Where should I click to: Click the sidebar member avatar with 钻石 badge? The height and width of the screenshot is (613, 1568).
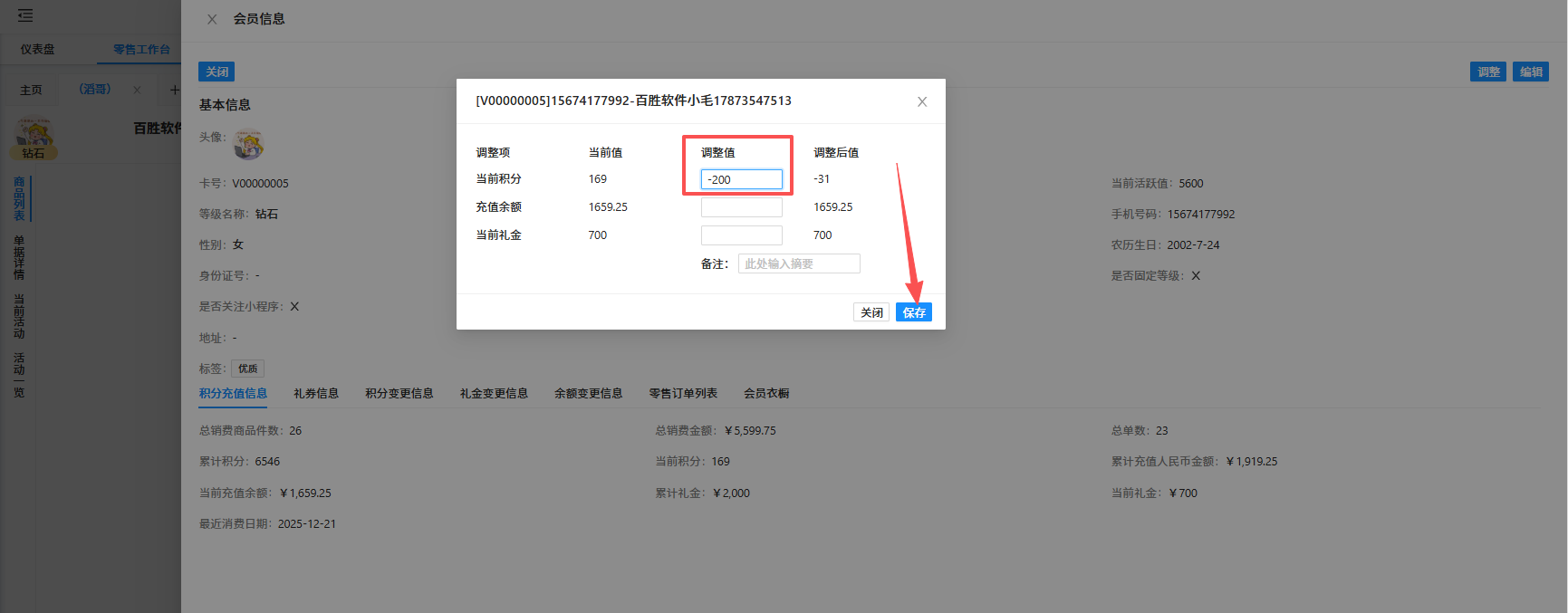coord(34,139)
